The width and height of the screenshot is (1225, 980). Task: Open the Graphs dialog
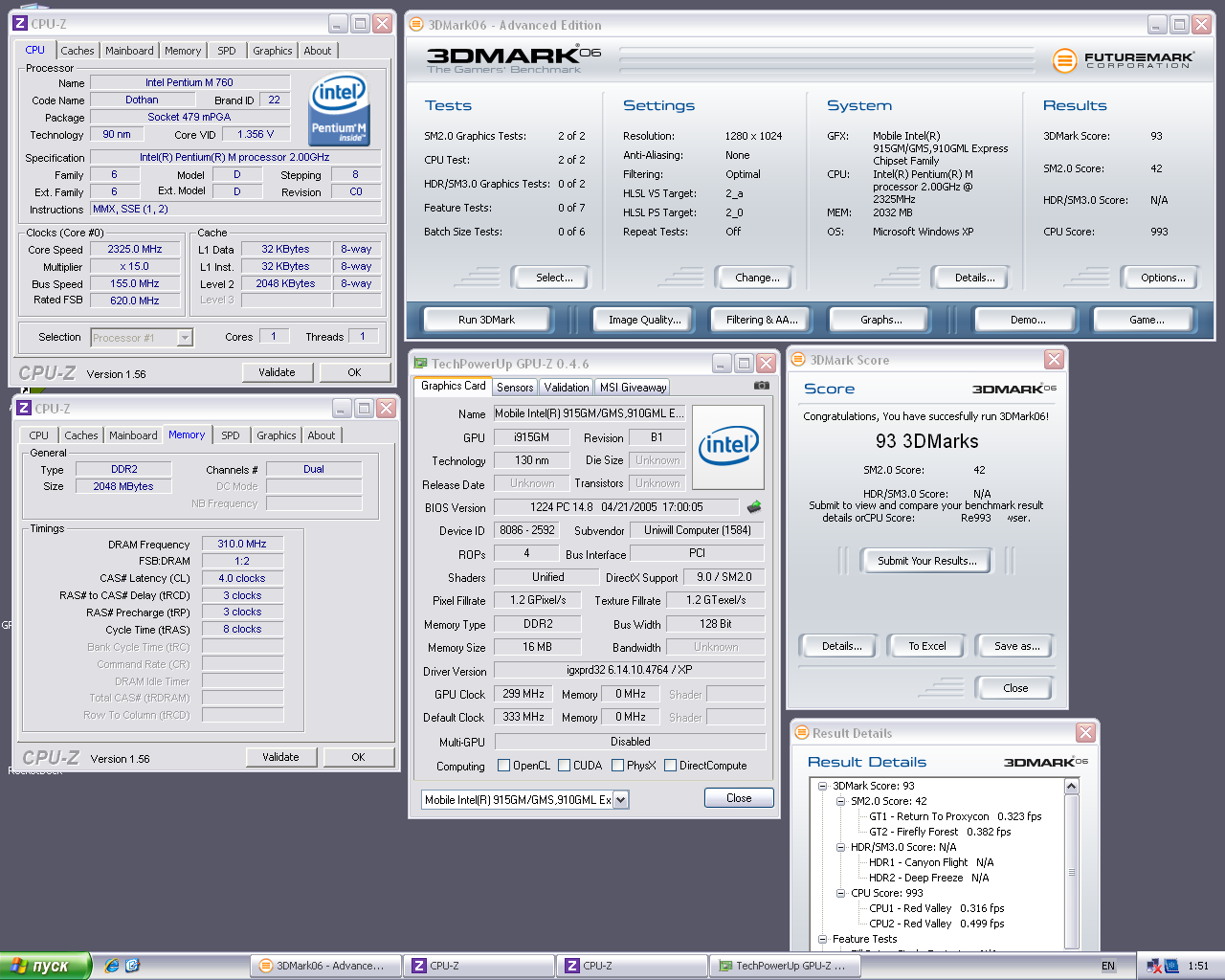click(x=881, y=320)
